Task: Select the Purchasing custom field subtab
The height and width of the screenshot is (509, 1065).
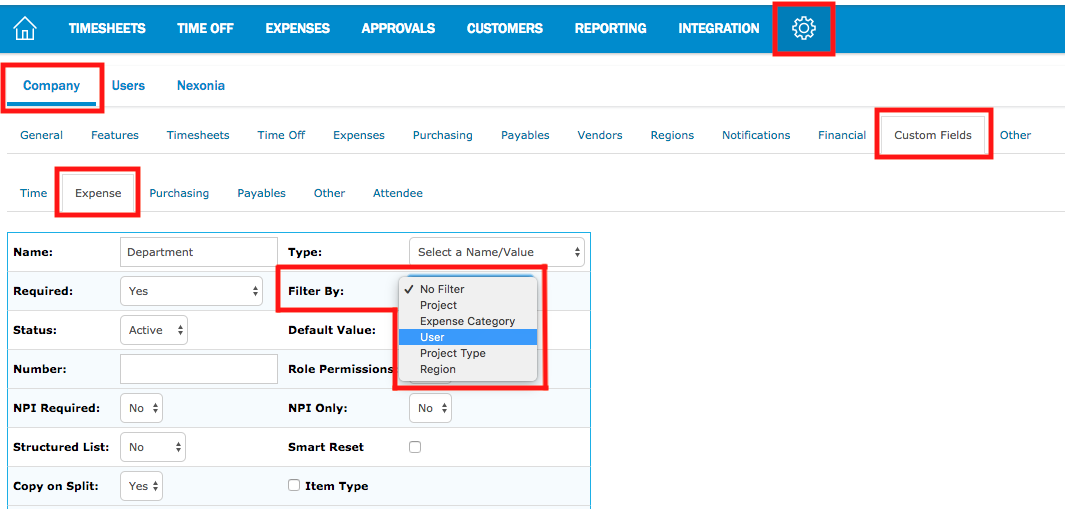Action: [179, 193]
